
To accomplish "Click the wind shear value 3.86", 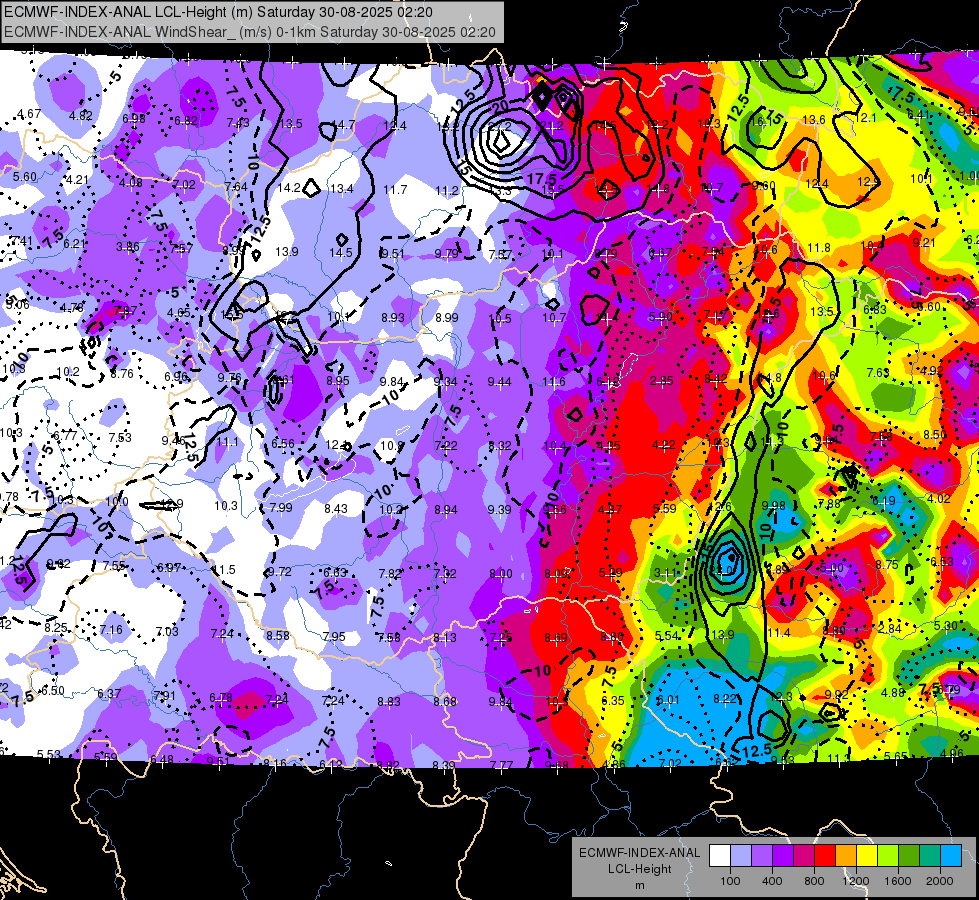I will 128,247.
